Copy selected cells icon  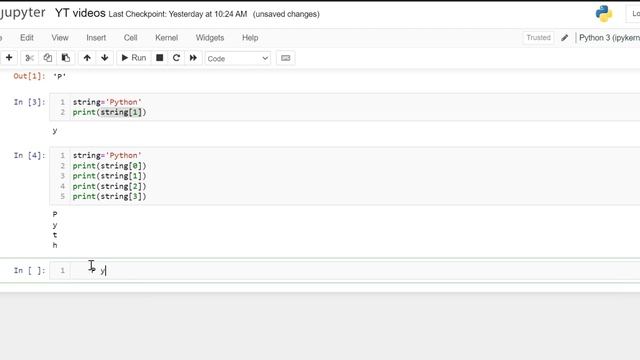(x=47, y=58)
